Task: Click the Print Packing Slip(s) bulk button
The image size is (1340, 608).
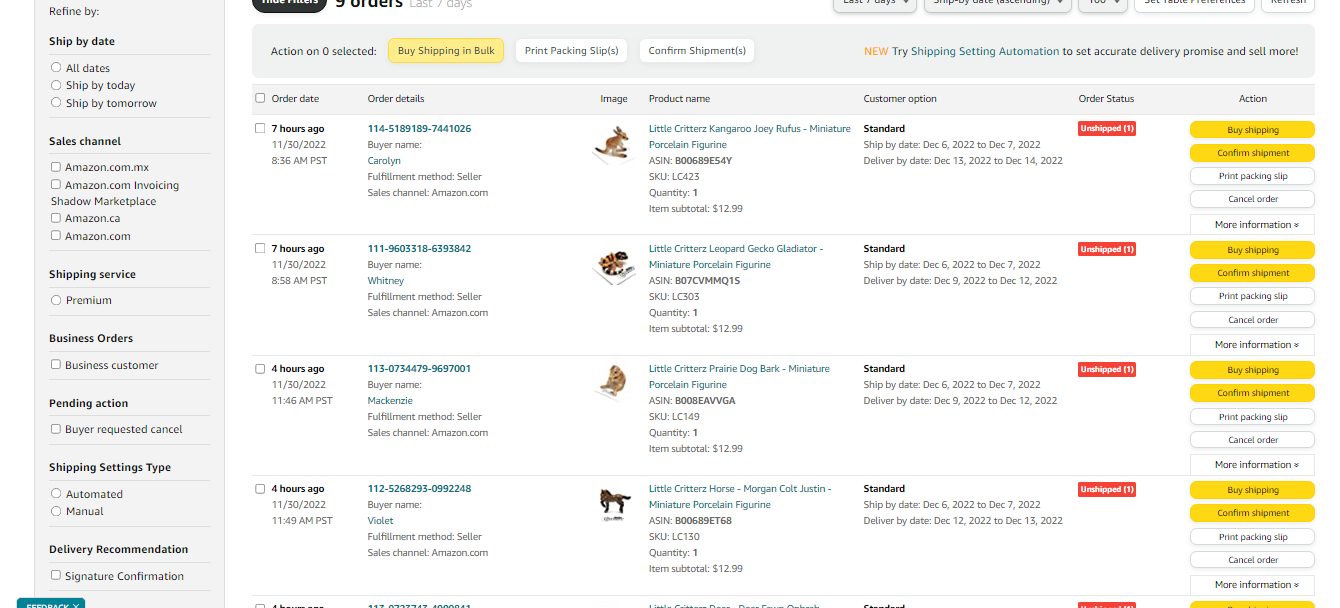Action: [572, 51]
